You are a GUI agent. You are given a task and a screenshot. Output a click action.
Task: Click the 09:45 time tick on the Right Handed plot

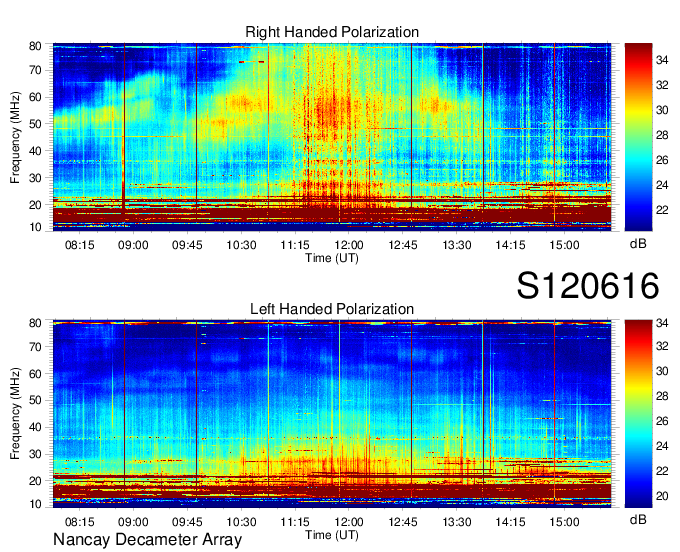point(187,245)
